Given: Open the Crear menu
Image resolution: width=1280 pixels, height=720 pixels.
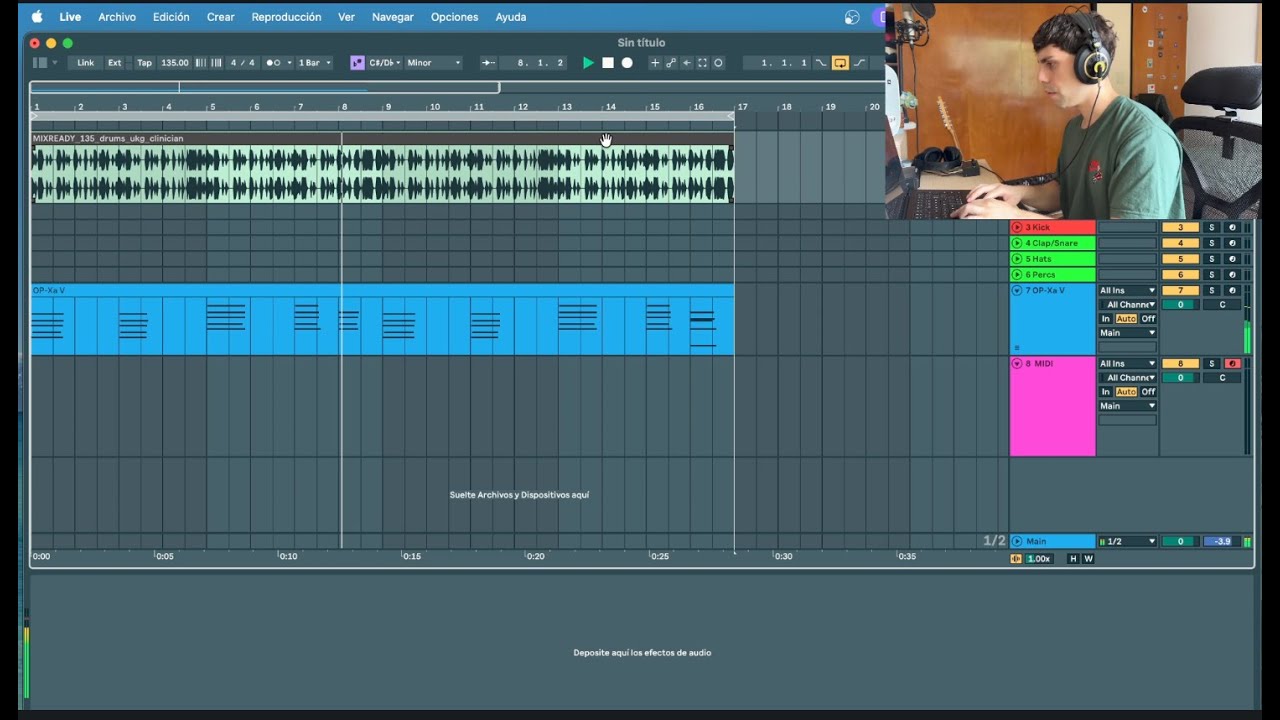Looking at the screenshot, I should point(220,17).
